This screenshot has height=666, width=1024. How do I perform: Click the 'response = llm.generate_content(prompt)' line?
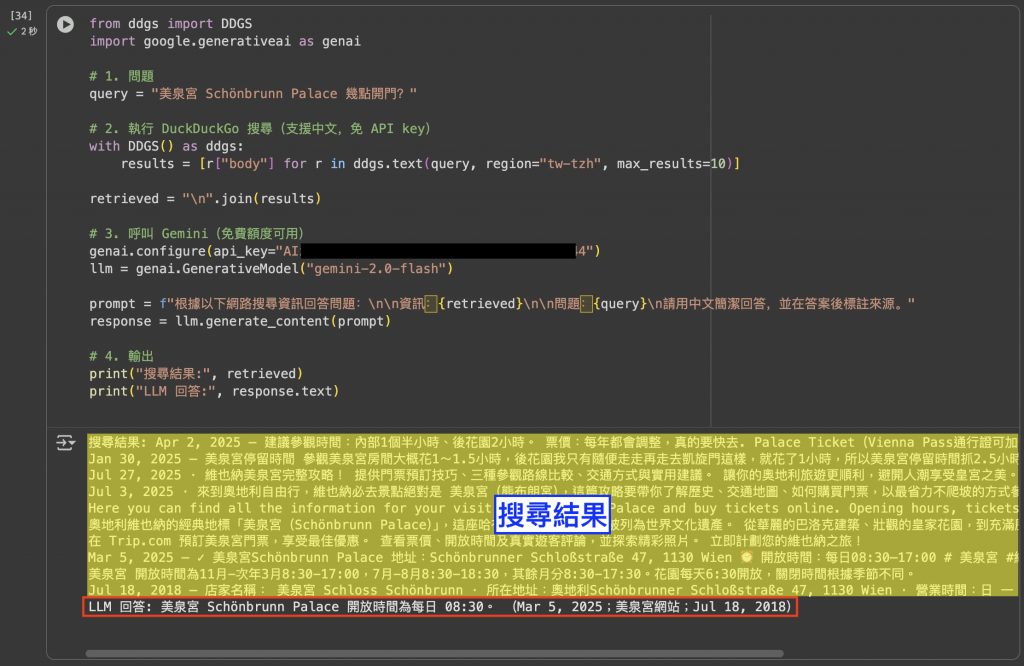coord(240,321)
